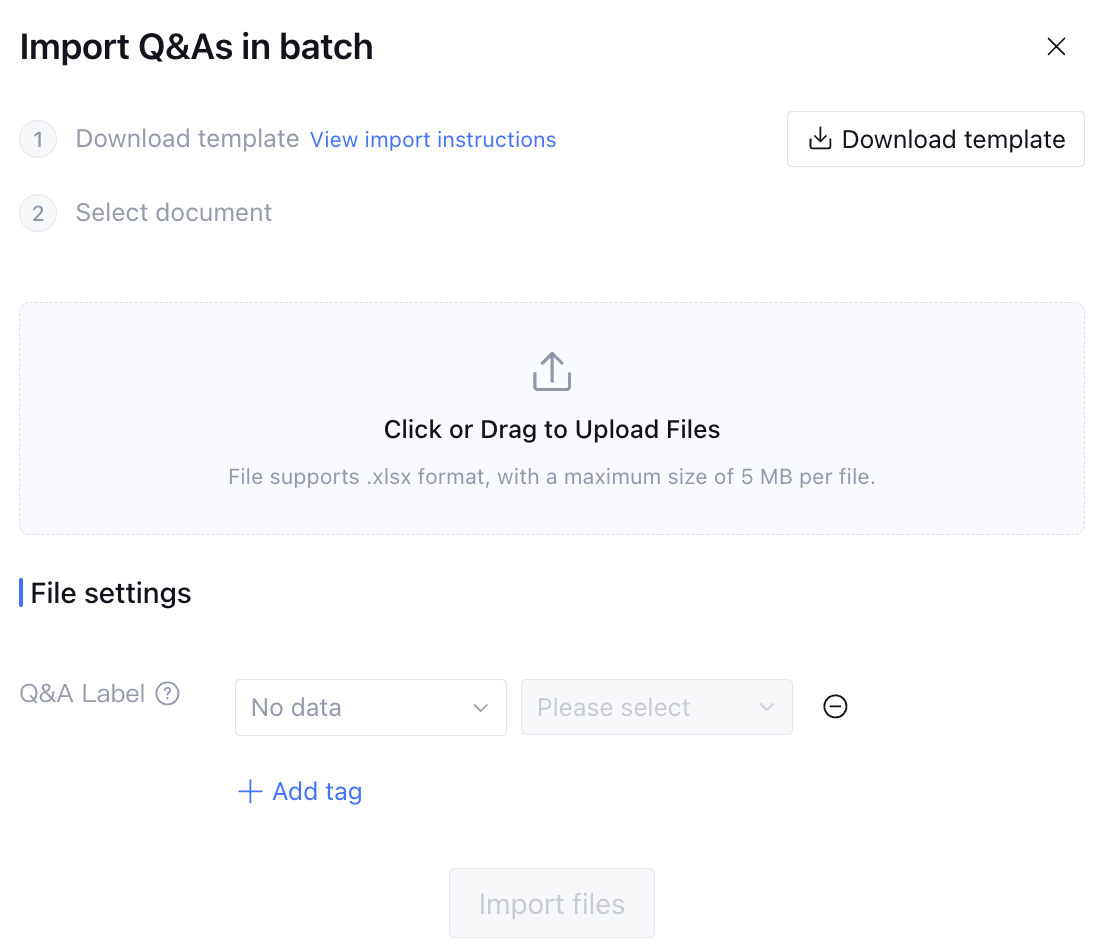Screen dimensions: 1100x952
Task: Click "Click or Drag to Upload Files" text
Action: click(x=552, y=430)
